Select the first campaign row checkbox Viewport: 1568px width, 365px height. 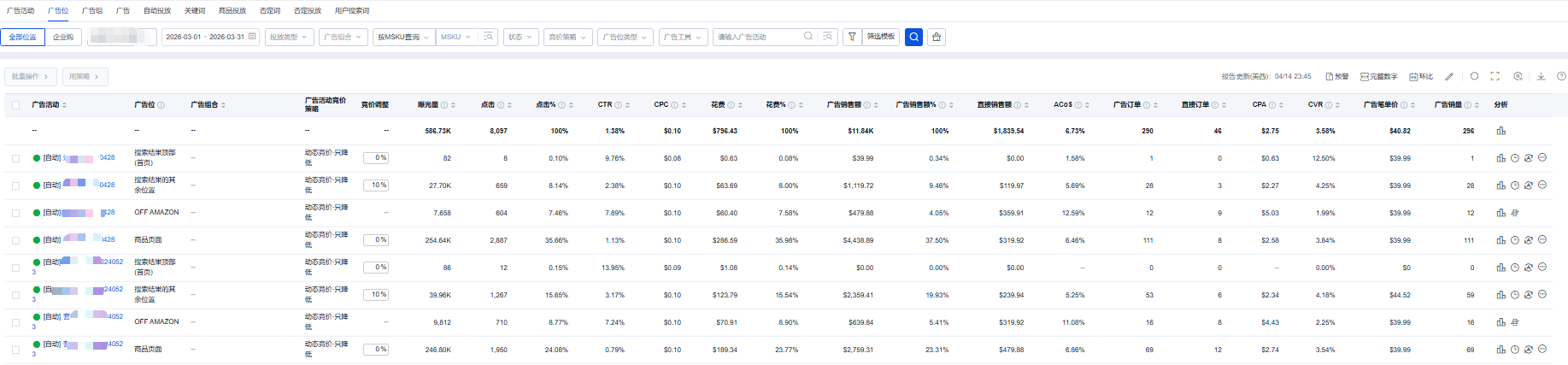(15, 158)
